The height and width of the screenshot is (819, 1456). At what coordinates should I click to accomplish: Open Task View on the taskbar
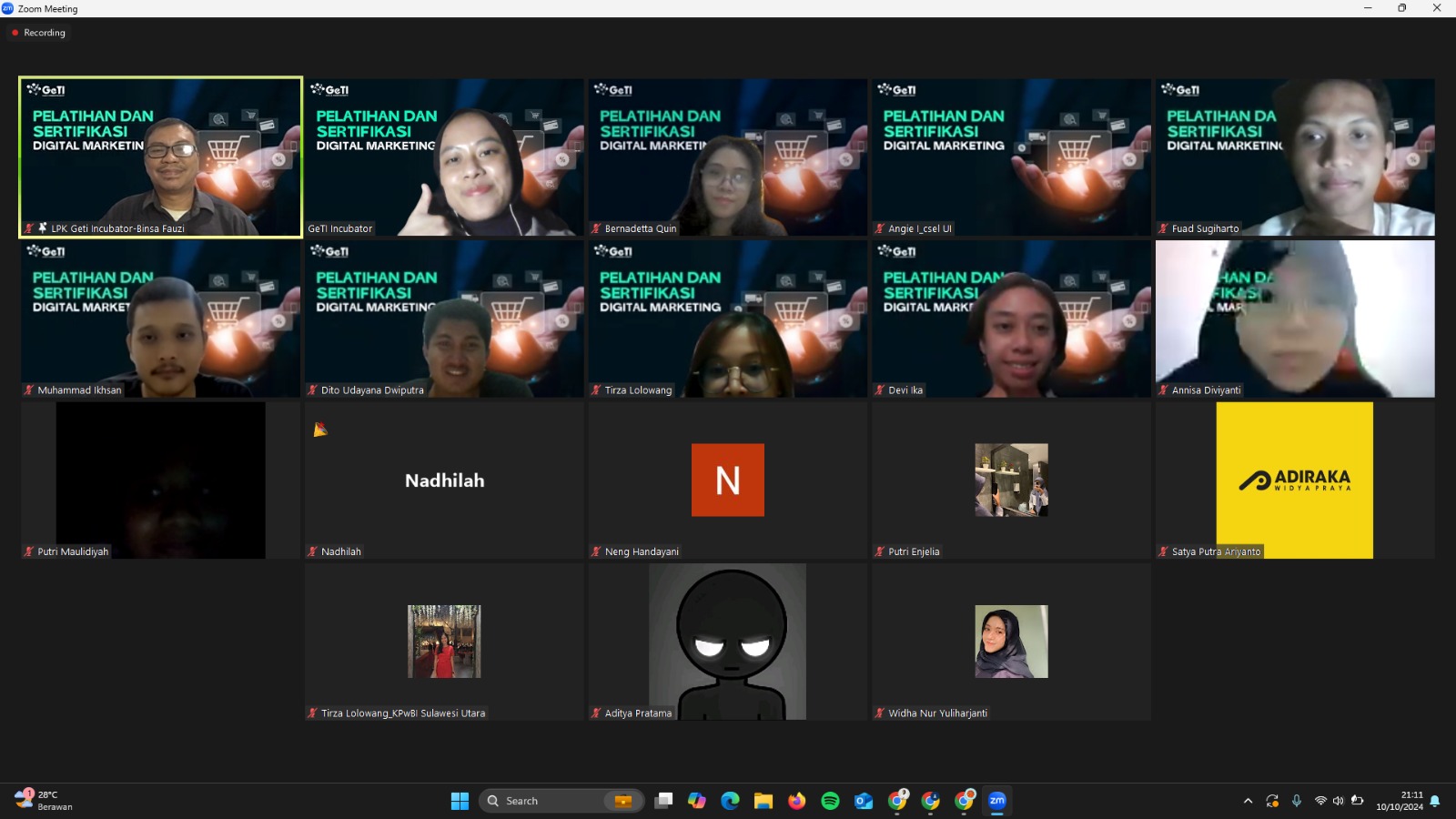[664, 801]
